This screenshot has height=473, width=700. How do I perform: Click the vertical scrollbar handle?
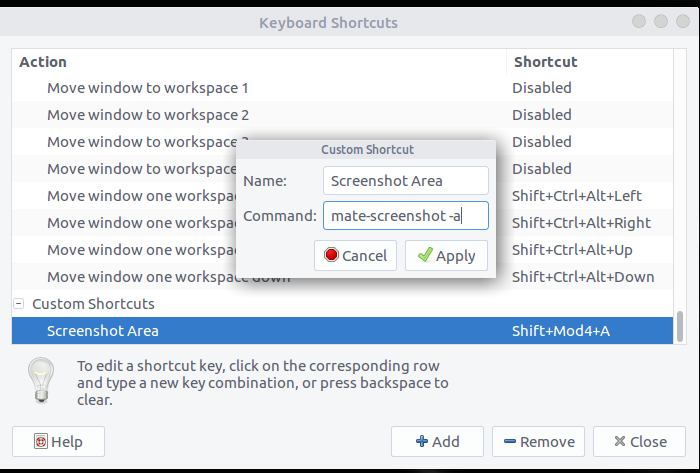coord(680,326)
